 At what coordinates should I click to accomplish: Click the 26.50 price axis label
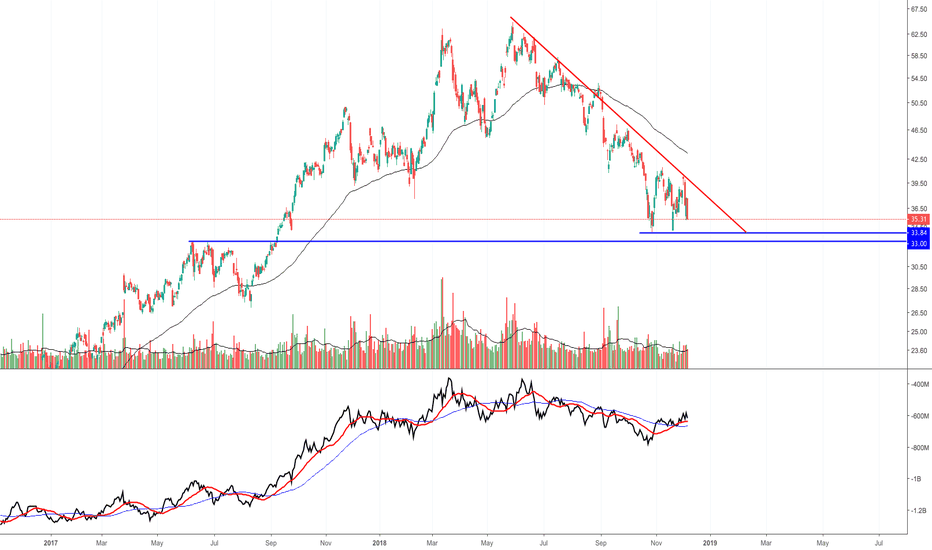(x=919, y=313)
